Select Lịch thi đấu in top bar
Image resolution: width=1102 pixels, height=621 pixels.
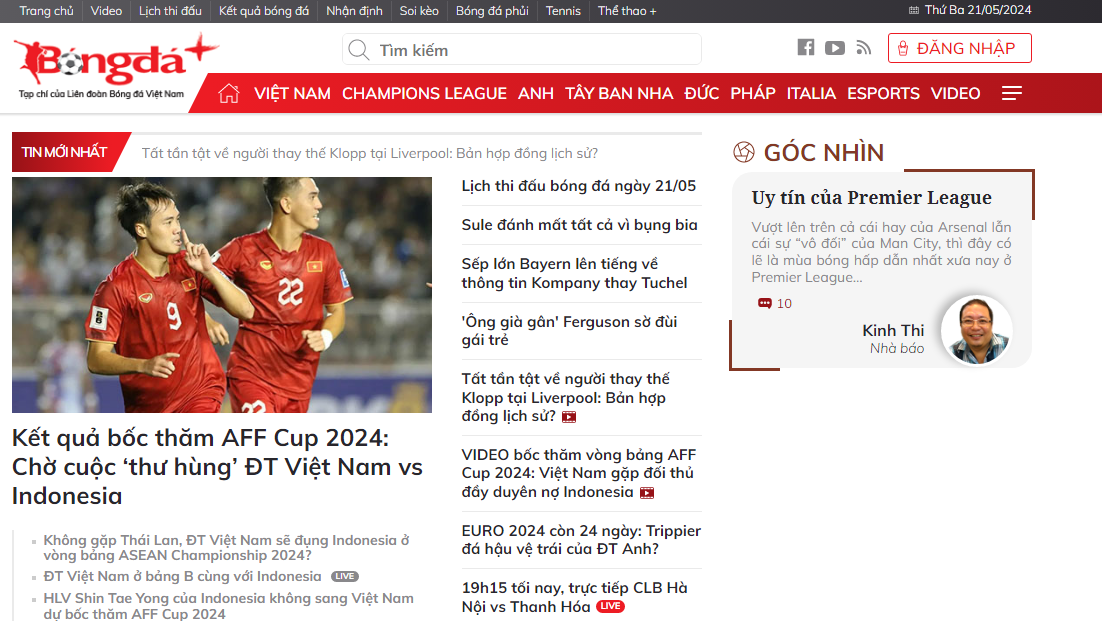pos(170,11)
